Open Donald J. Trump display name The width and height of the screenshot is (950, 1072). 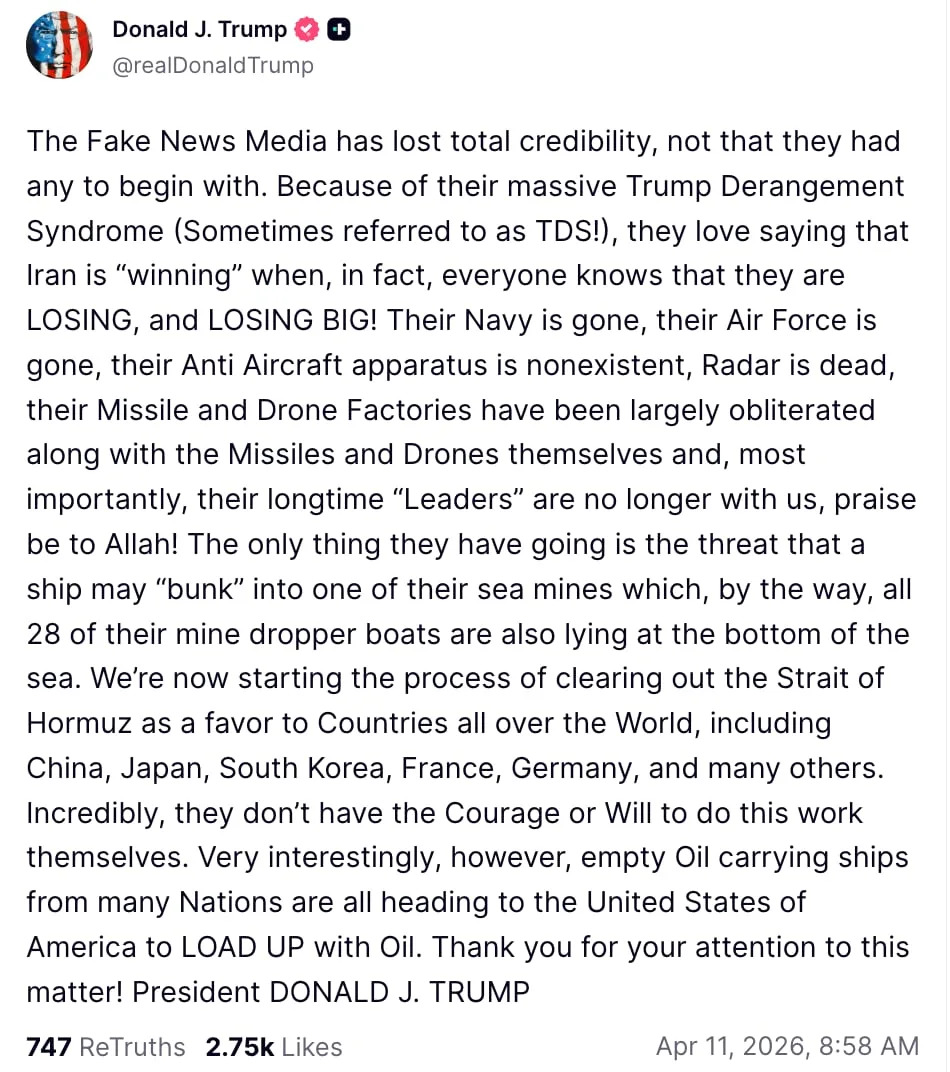[199, 30]
